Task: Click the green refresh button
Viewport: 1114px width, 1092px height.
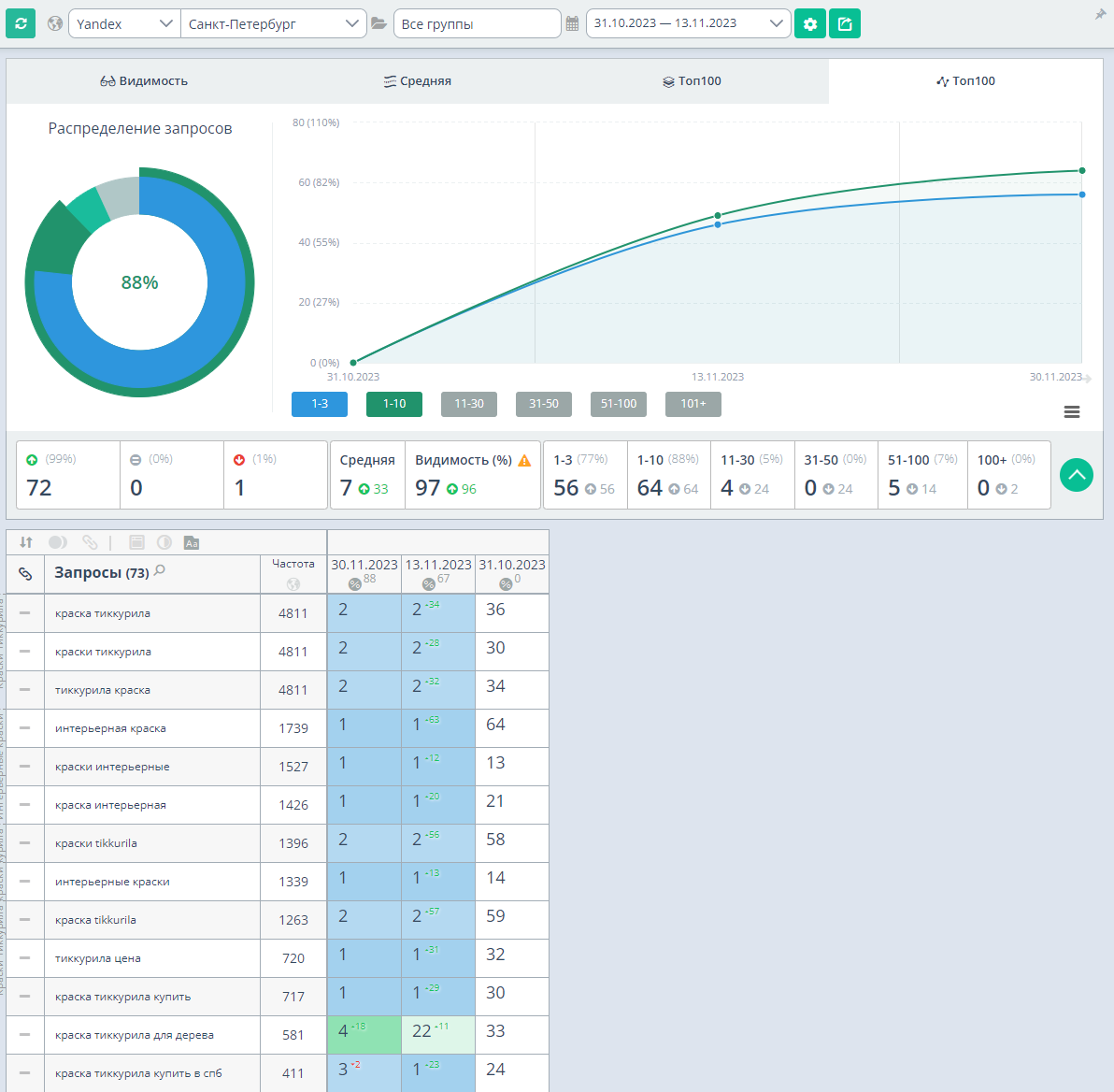Action: (x=21, y=23)
